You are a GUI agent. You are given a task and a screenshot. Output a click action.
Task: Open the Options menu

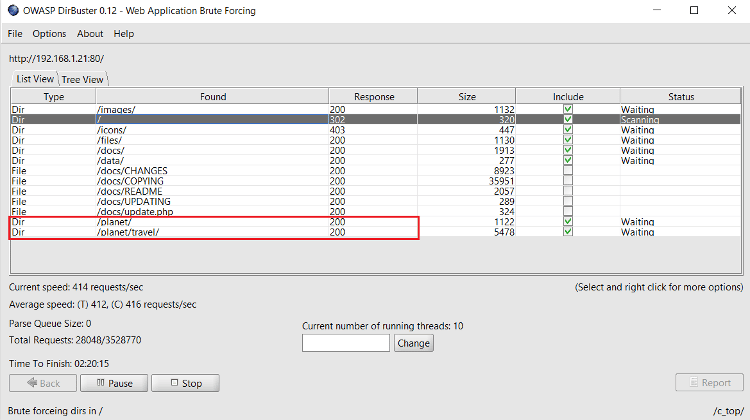(49, 34)
